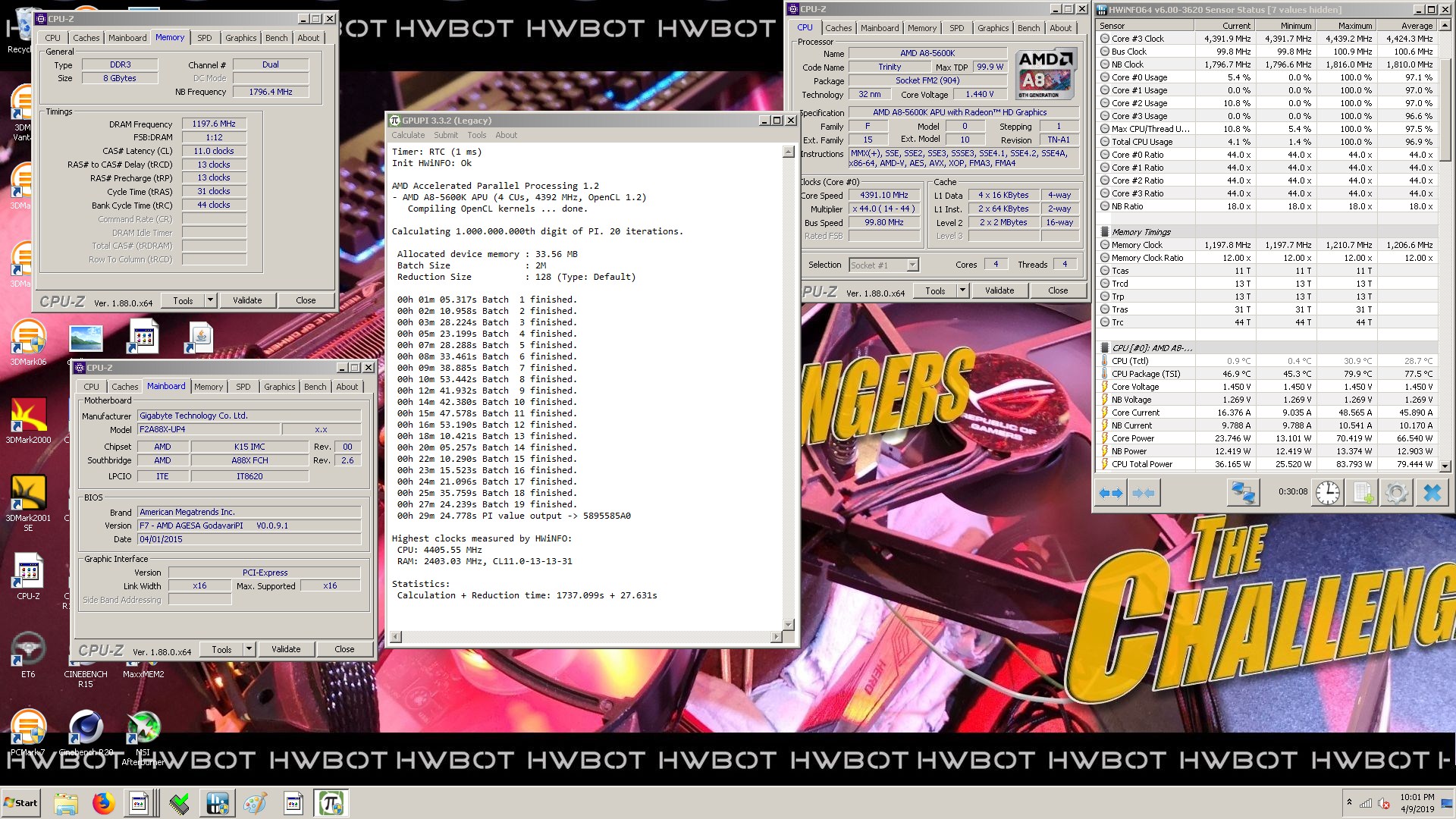This screenshot has width=1456, height=819.
Task: Start HWiNFO logging with sheet-plus icon
Action: [x=1363, y=492]
